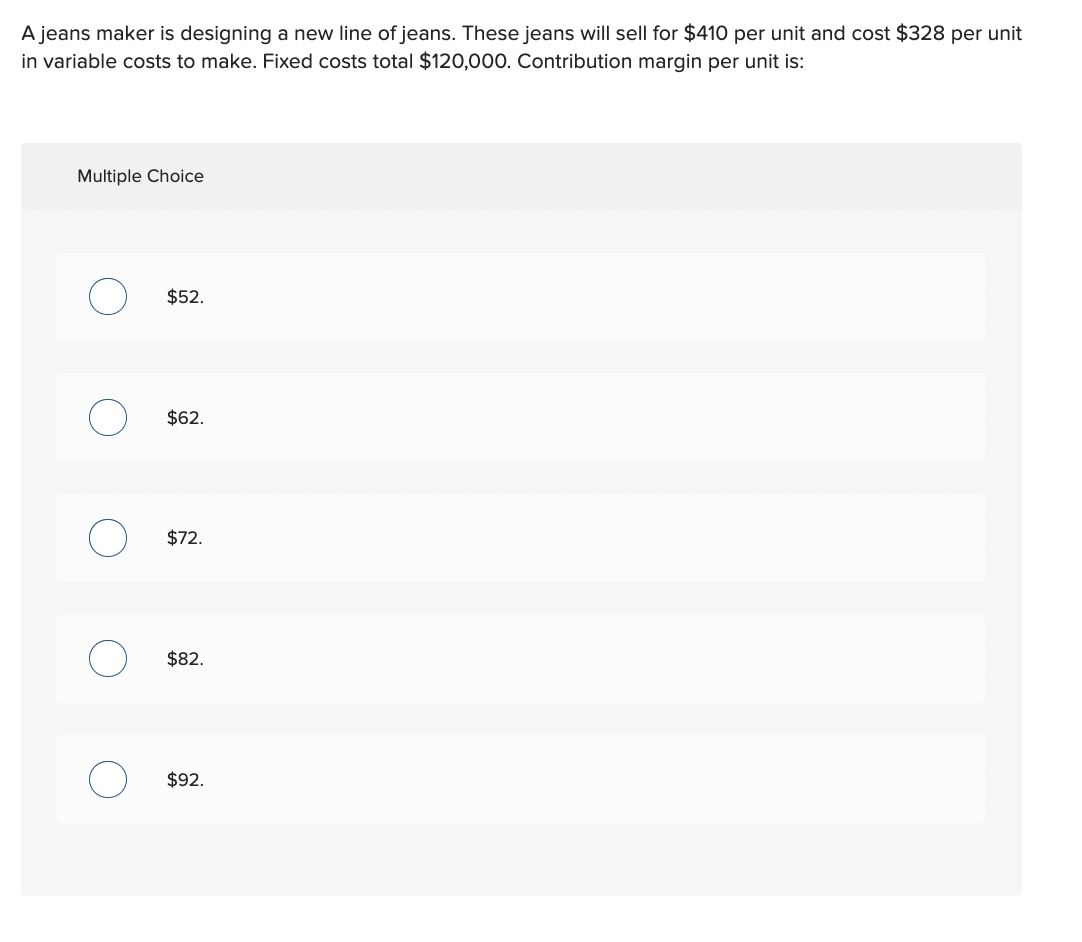Select the $72 radio button

[x=108, y=538]
